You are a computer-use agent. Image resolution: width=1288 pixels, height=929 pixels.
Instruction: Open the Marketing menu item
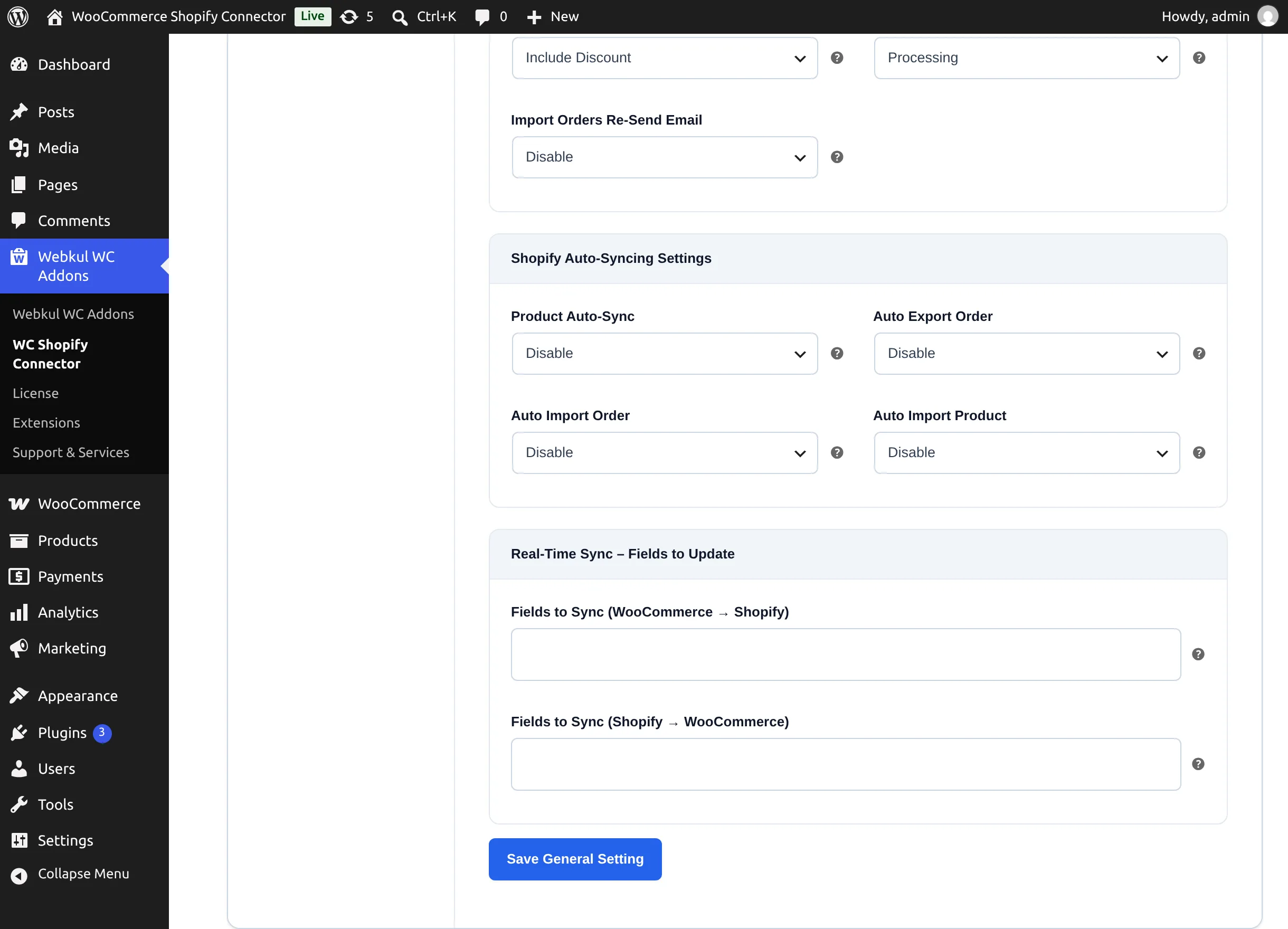[84, 648]
